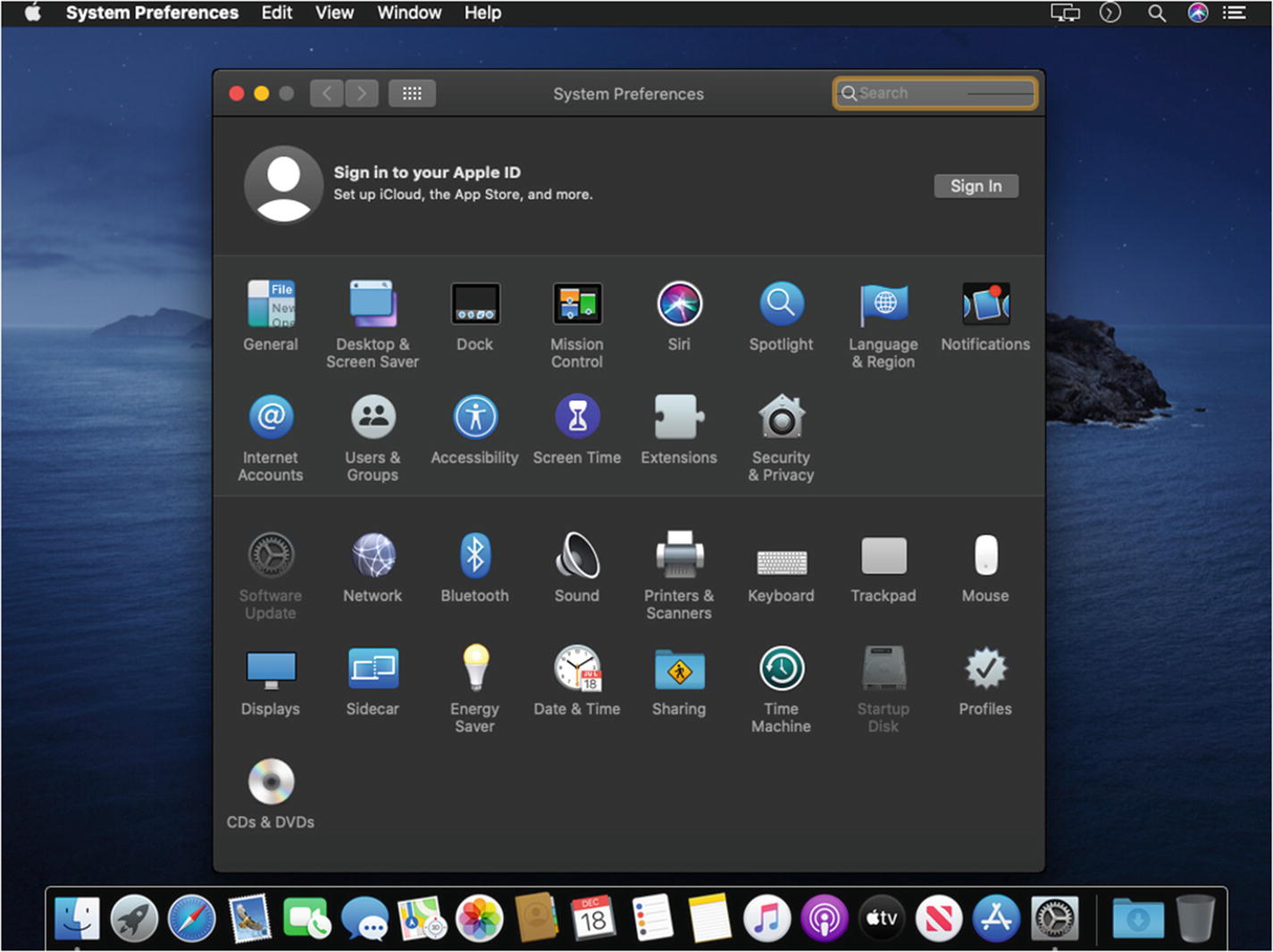
Task: Open Screen Time preferences
Action: tap(577, 417)
